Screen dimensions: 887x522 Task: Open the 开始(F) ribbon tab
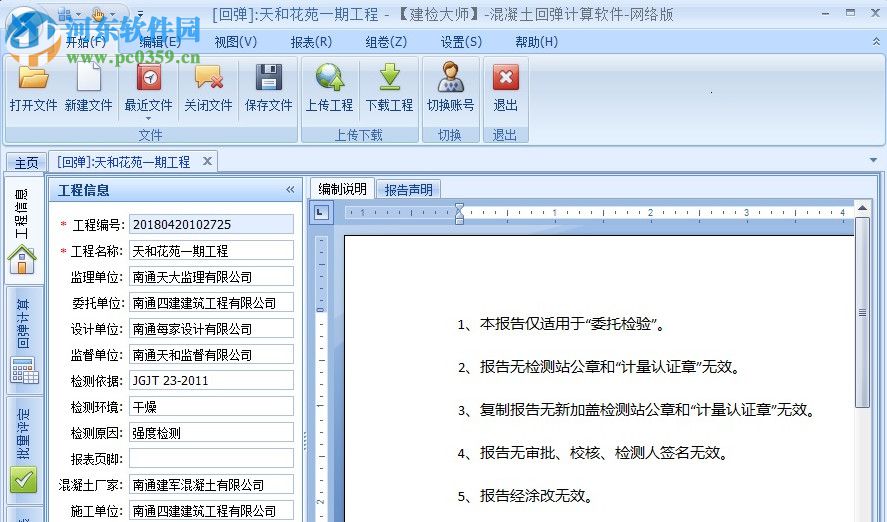coord(85,42)
